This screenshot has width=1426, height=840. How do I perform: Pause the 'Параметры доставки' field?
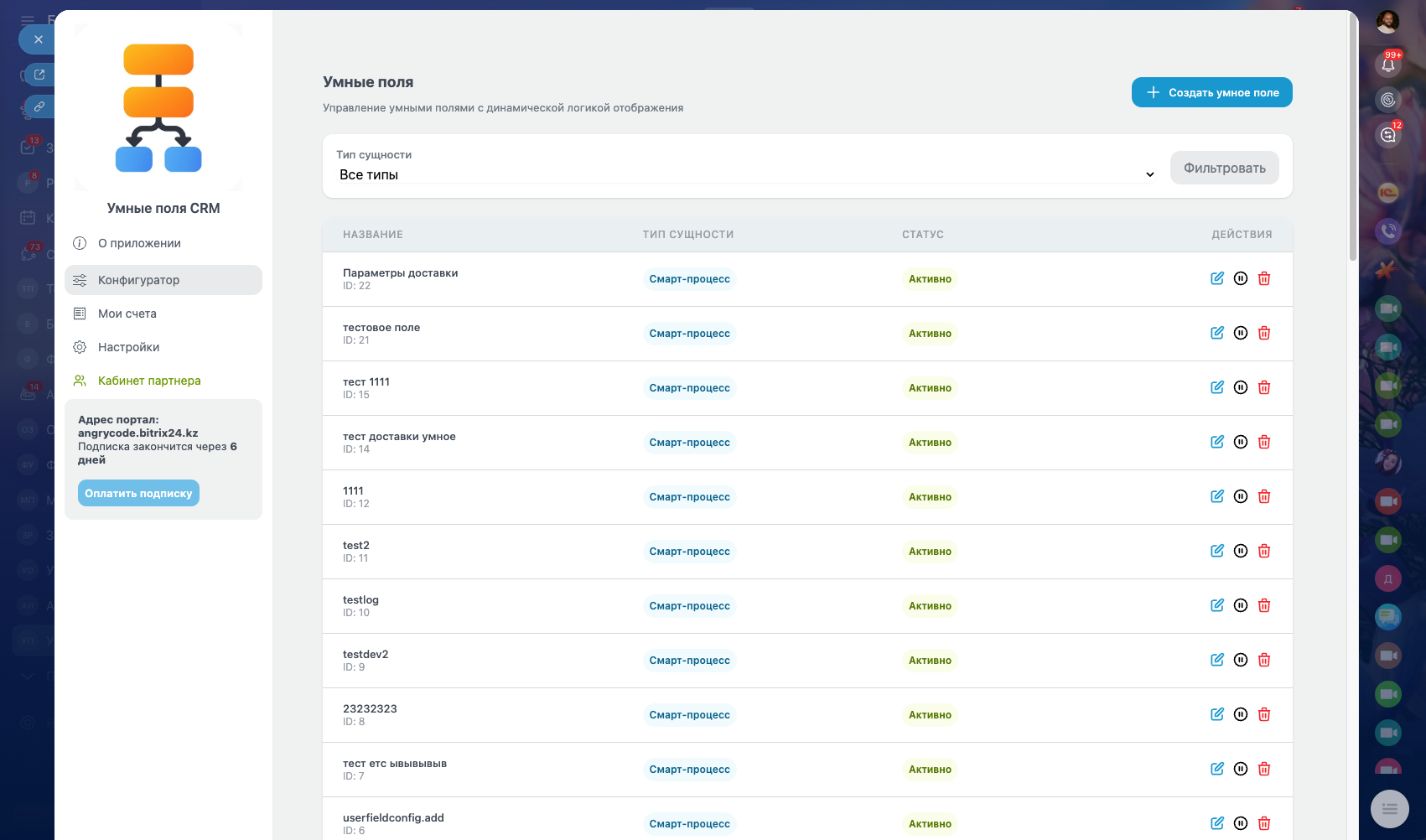coord(1241,278)
